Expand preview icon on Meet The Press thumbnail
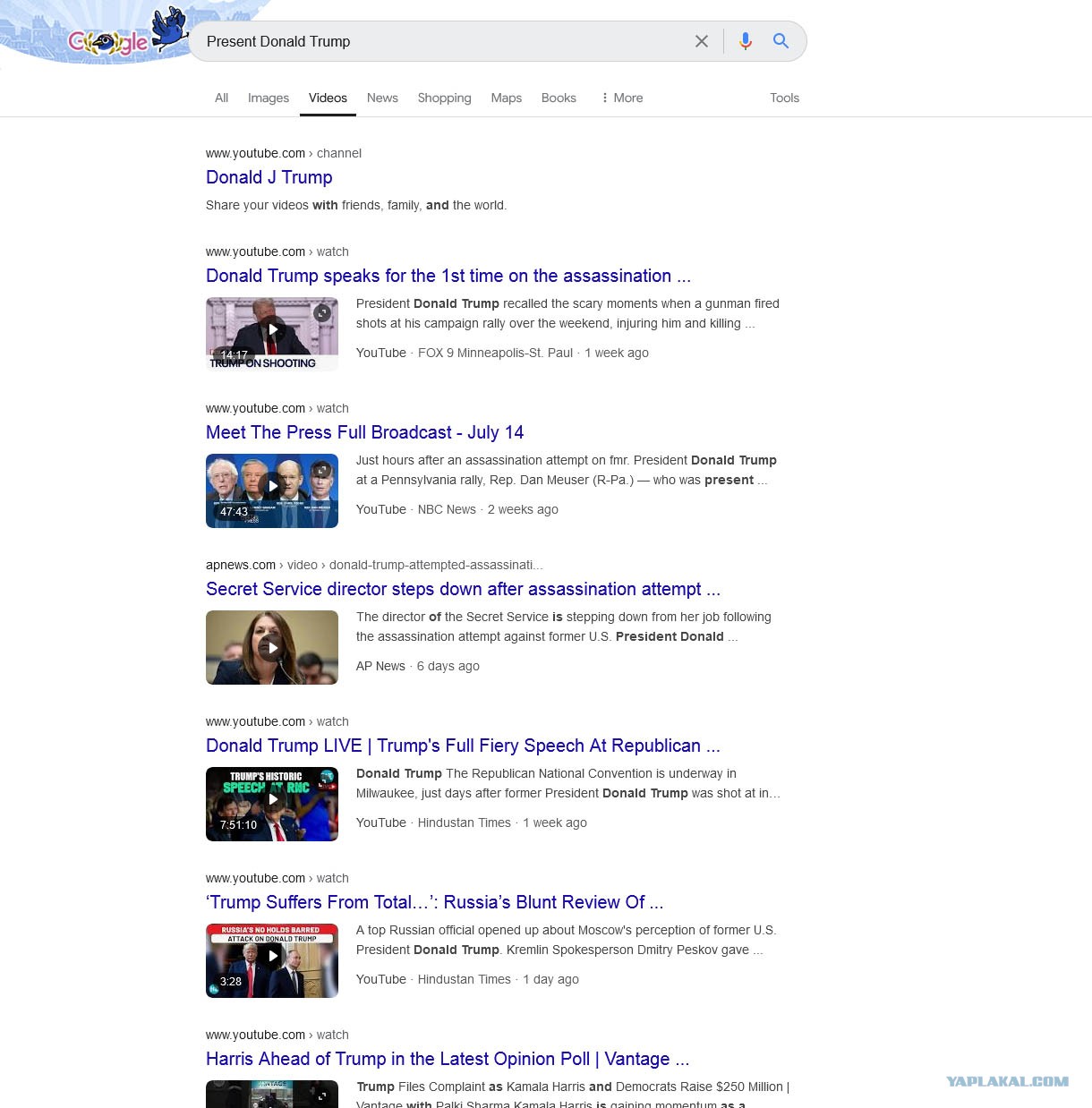Viewport: 1092px width, 1108px height. point(322,470)
